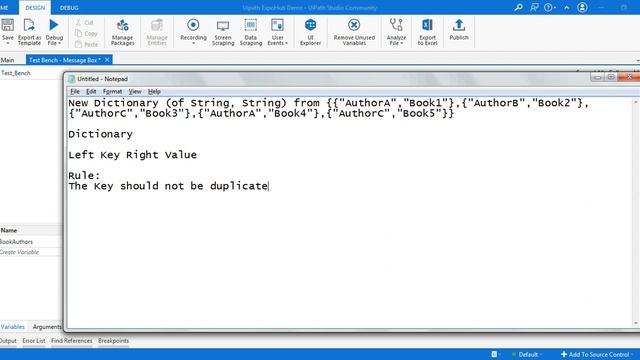640x360 pixels.
Task: Click the Rule: line in Notepad
Action: (84, 176)
